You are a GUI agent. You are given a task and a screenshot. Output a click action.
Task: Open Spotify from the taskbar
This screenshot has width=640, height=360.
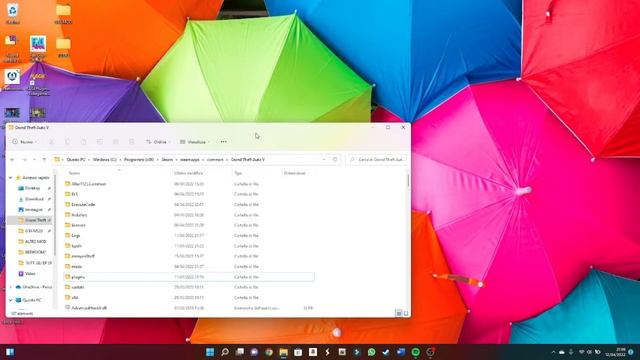[x=416, y=352]
